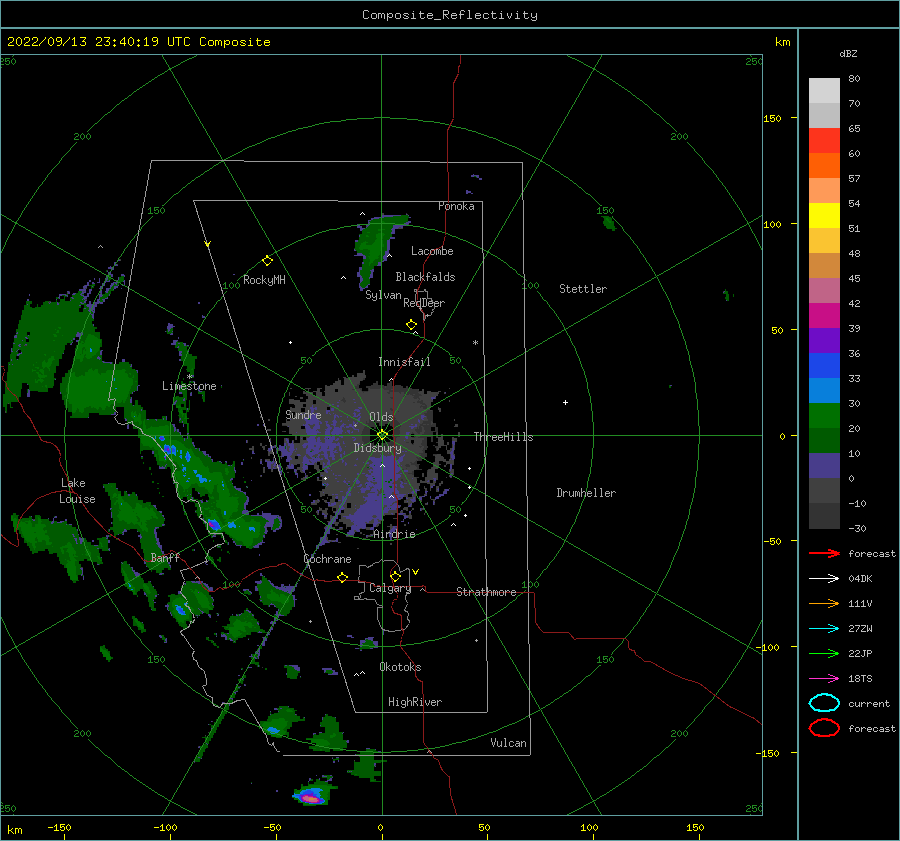Click the red forecast arrow in legend
Viewport: 900px width, 841px height.
click(824, 553)
